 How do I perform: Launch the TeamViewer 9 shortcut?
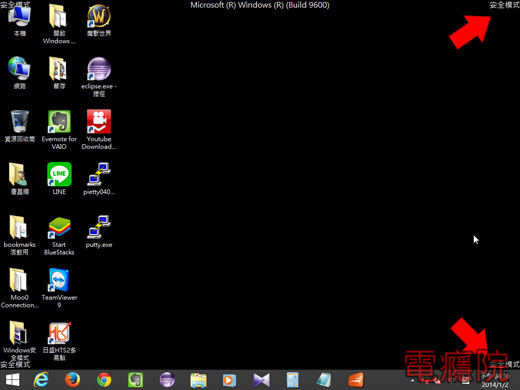59,288
